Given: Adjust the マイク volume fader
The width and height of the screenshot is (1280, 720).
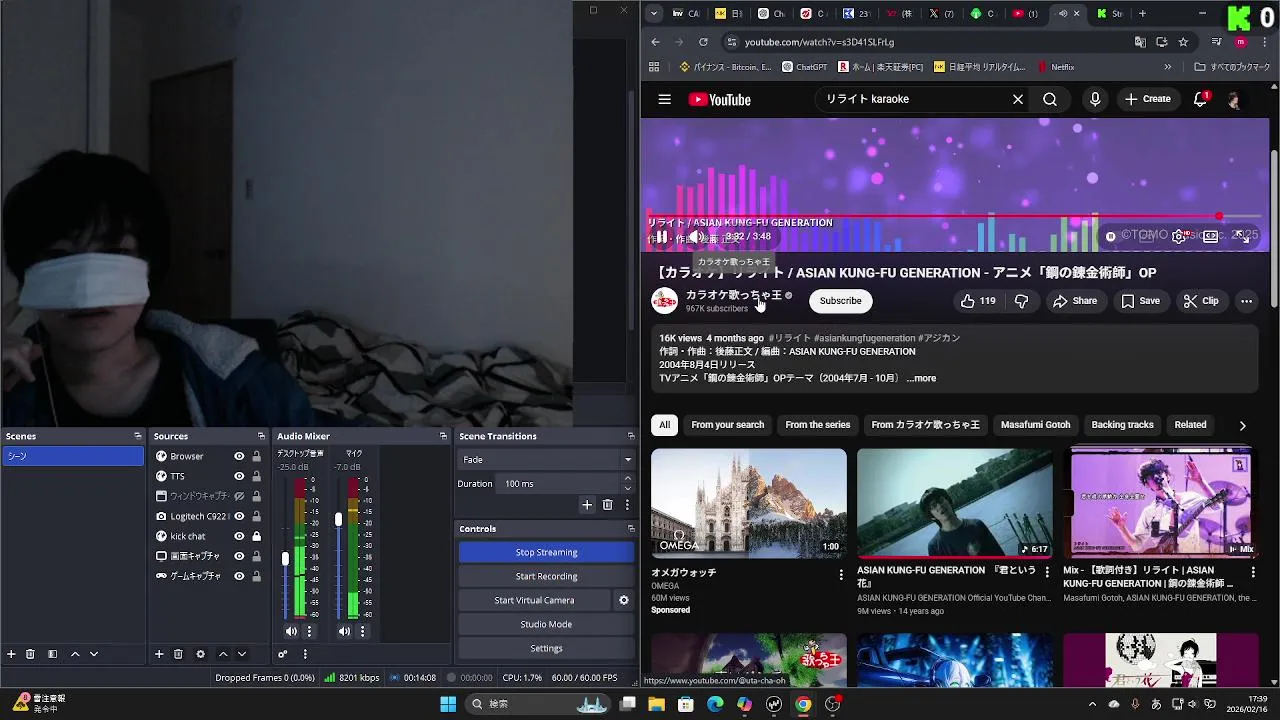Looking at the screenshot, I should click(338, 519).
